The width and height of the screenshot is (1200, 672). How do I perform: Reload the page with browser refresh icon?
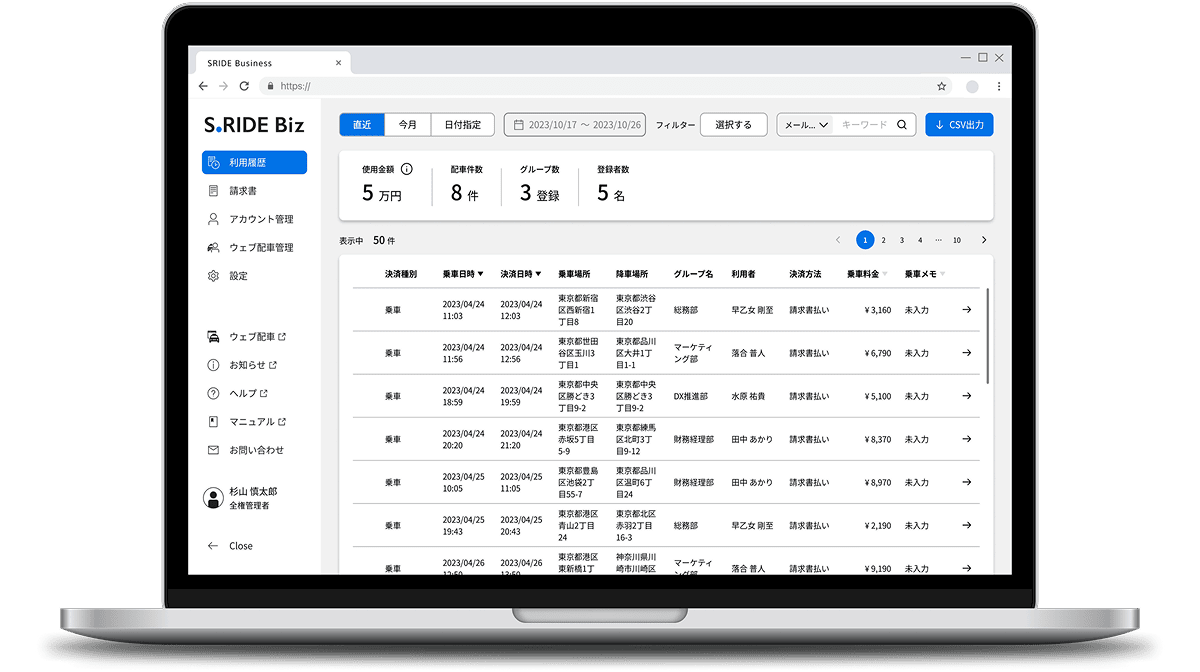(244, 87)
